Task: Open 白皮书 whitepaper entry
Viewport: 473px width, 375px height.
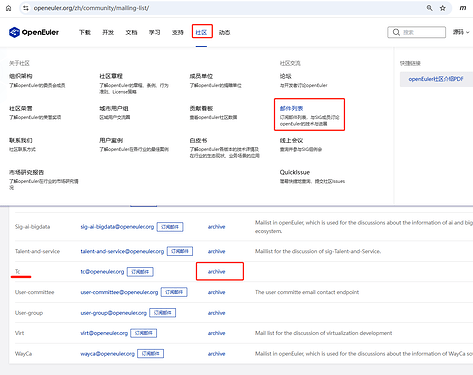Action: pyautogui.click(x=198, y=140)
